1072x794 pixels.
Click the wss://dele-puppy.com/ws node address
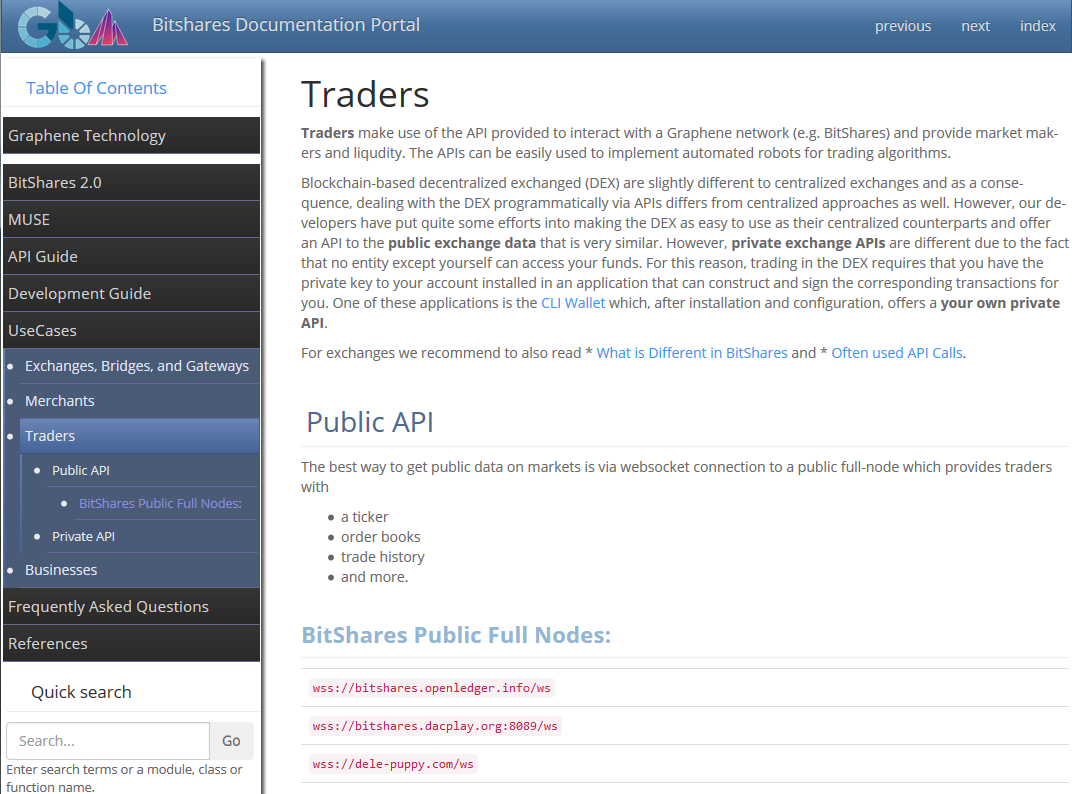pos(393,764)
